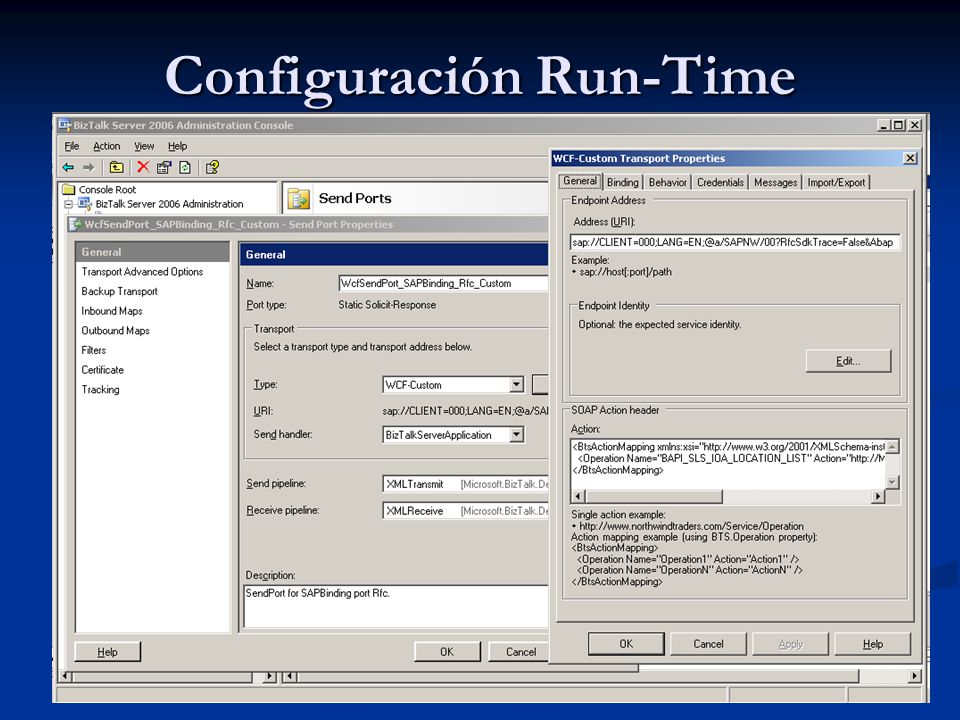Click the Name field with WcfSendPort_SAPBinding_Rfc_Custom
Viewport: 960px width, 720px height.
click(x=443, y=283)
